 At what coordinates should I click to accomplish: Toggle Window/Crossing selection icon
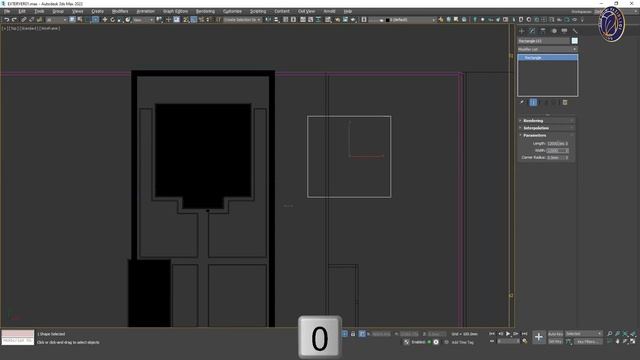click(95, 20)
